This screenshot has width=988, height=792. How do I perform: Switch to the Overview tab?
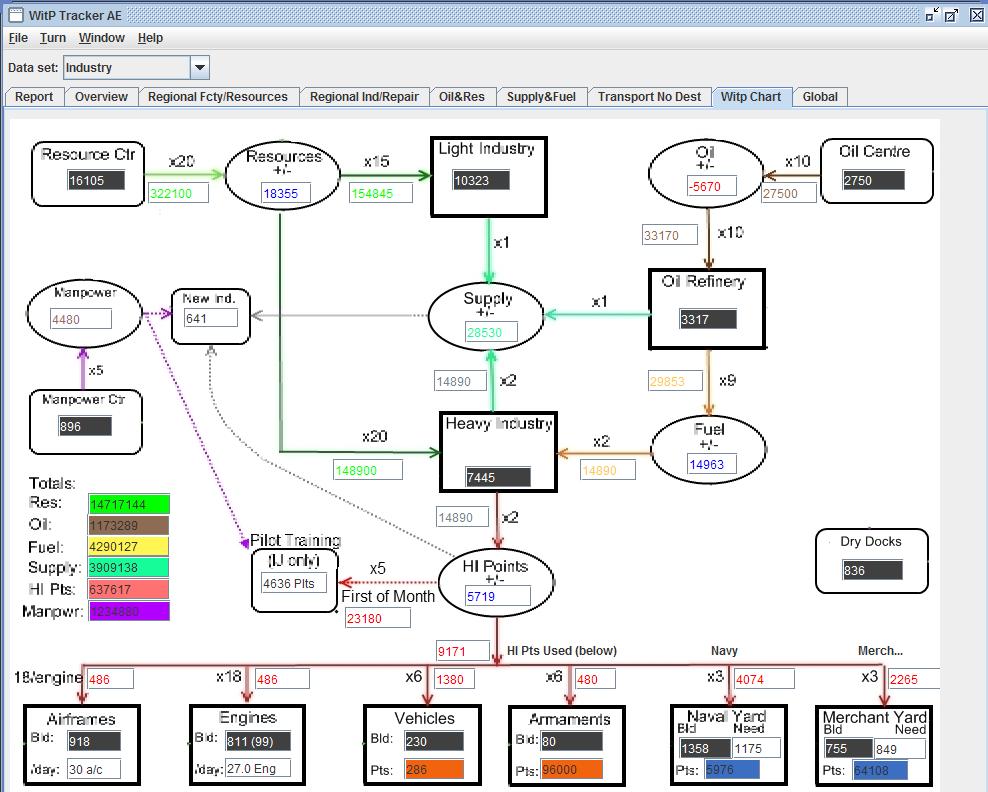(x=101, y=96)
